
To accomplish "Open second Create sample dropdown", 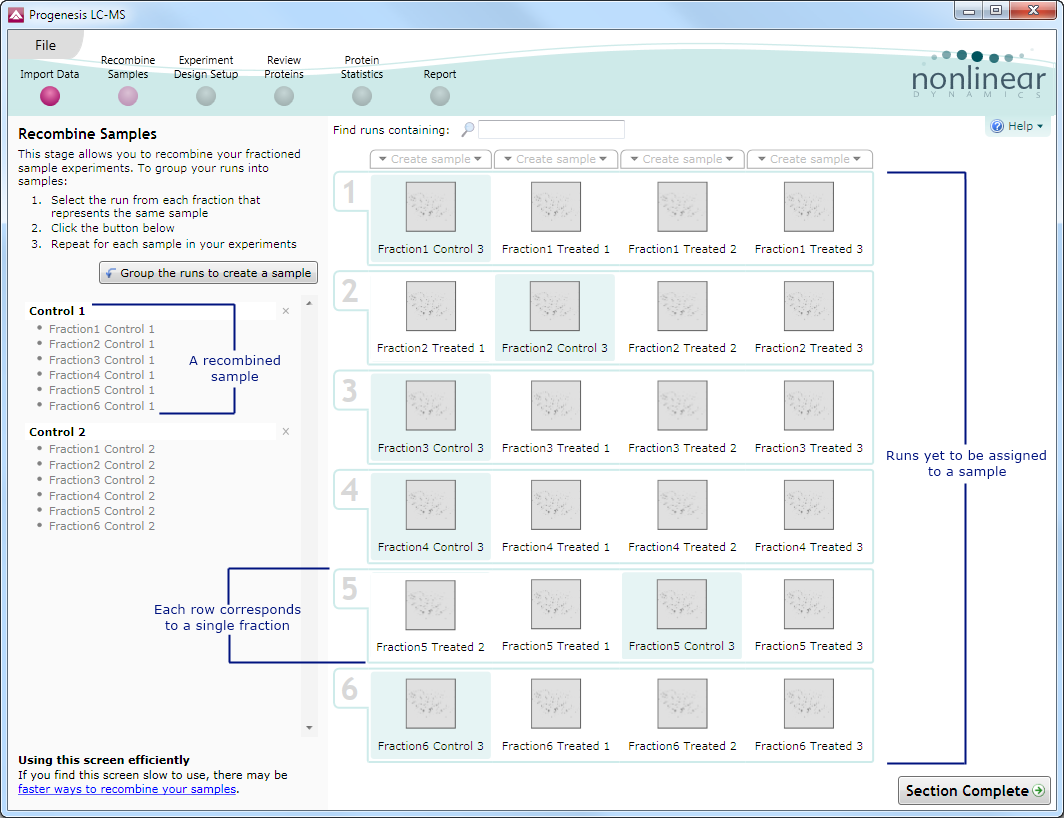I will (556, 159).
